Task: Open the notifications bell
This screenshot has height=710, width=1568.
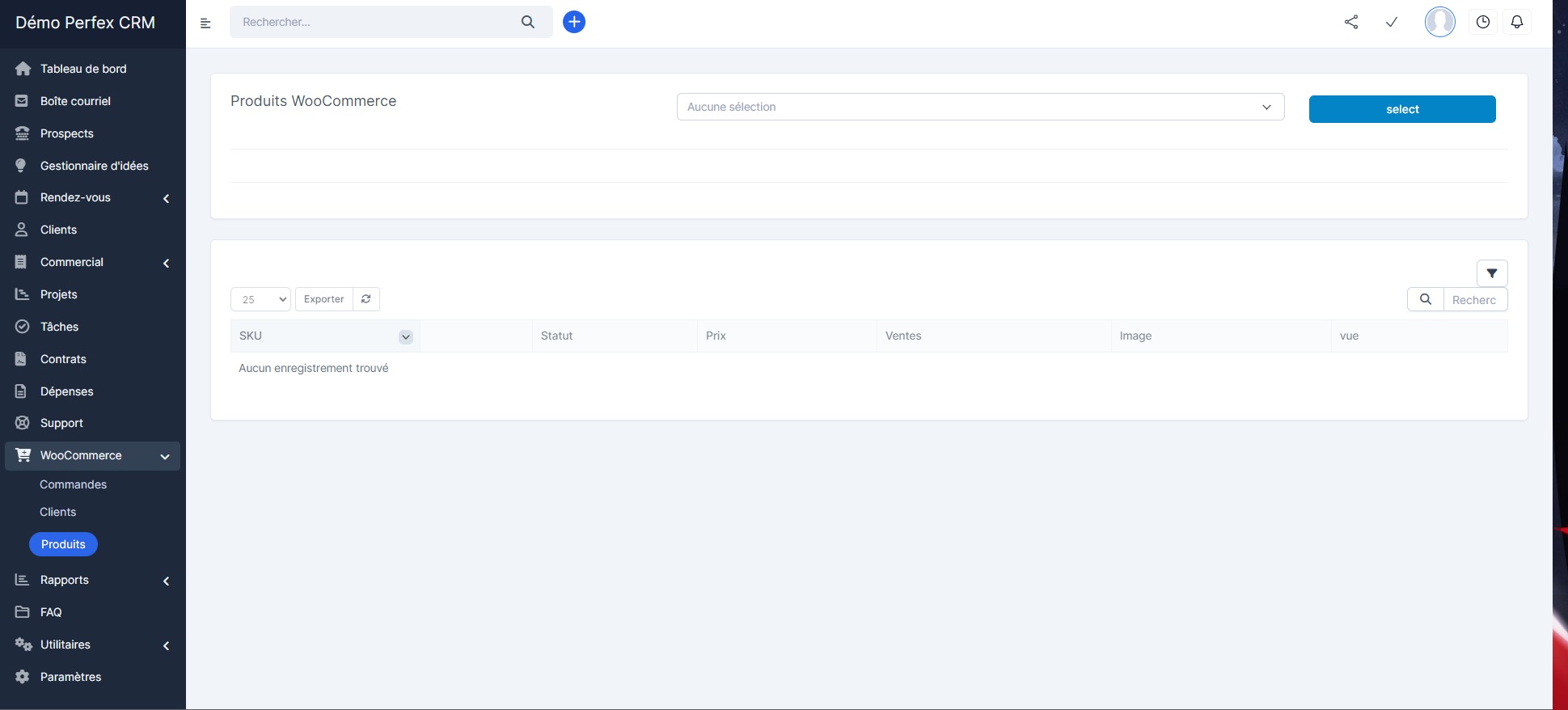Action: 1517,22
